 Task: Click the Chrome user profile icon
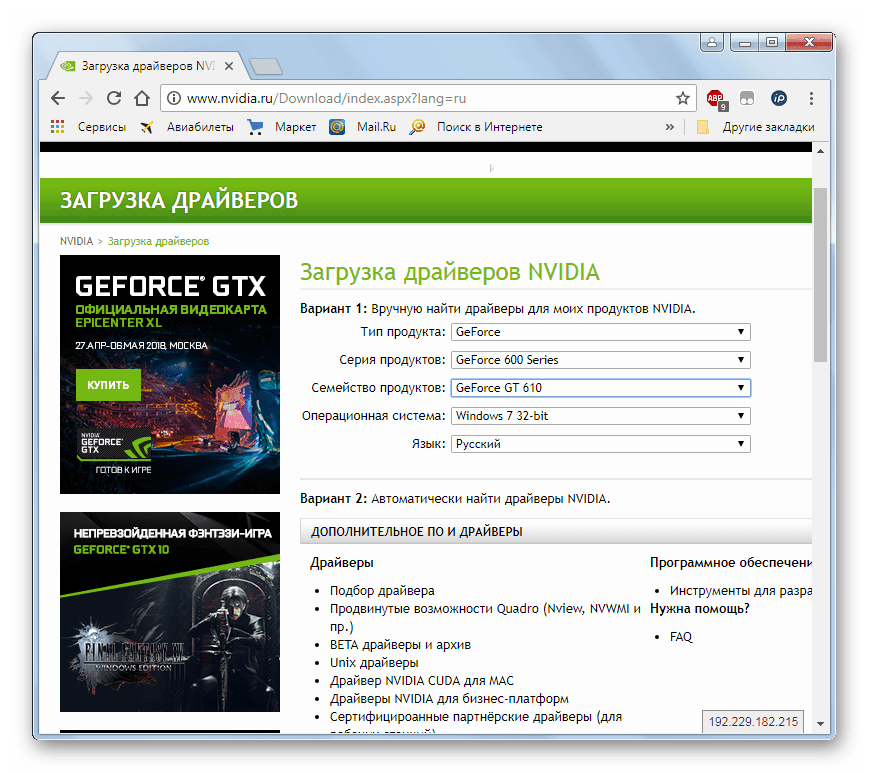(712, 42)
